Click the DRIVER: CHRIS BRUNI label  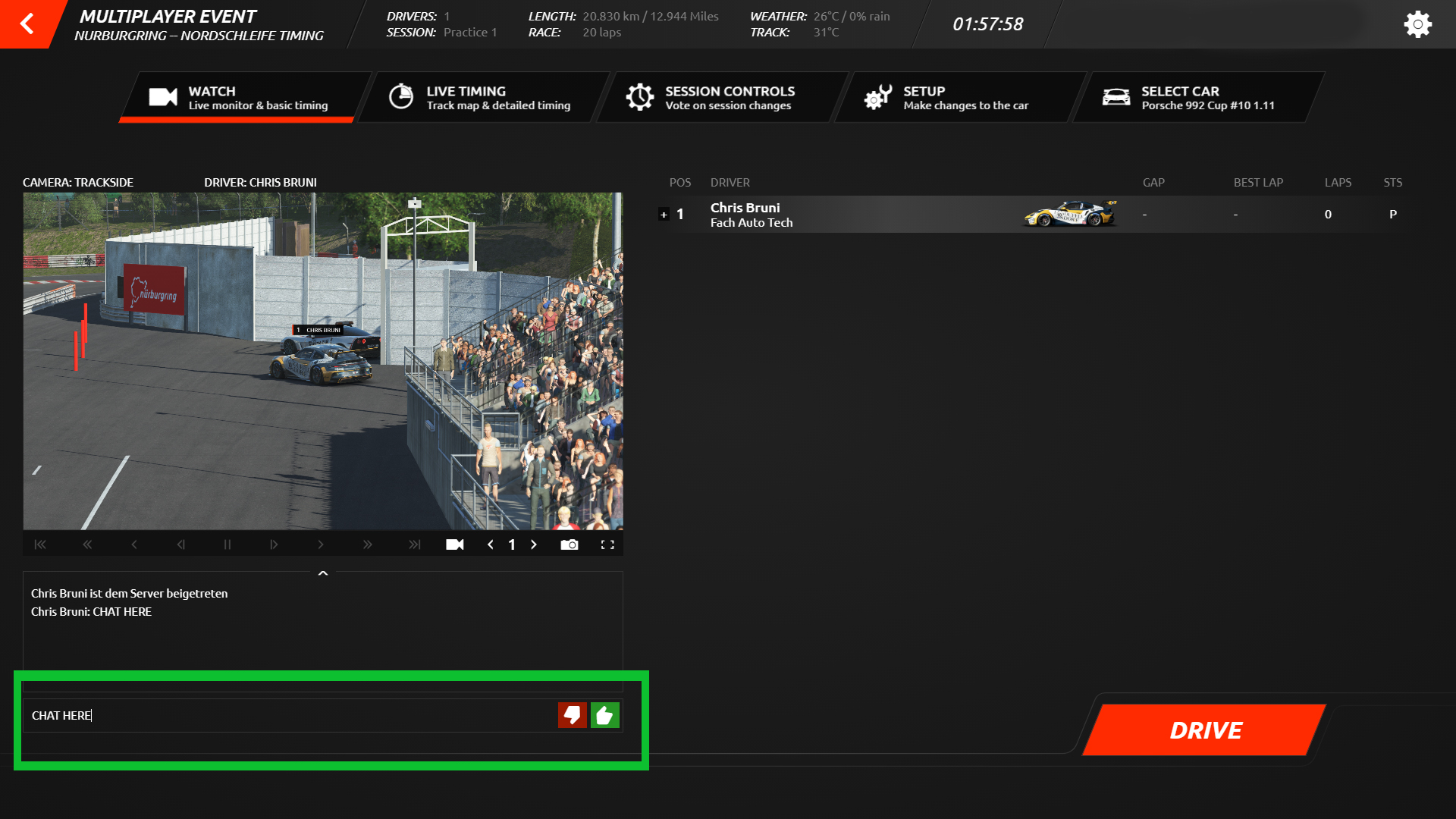tap(260, 183)
